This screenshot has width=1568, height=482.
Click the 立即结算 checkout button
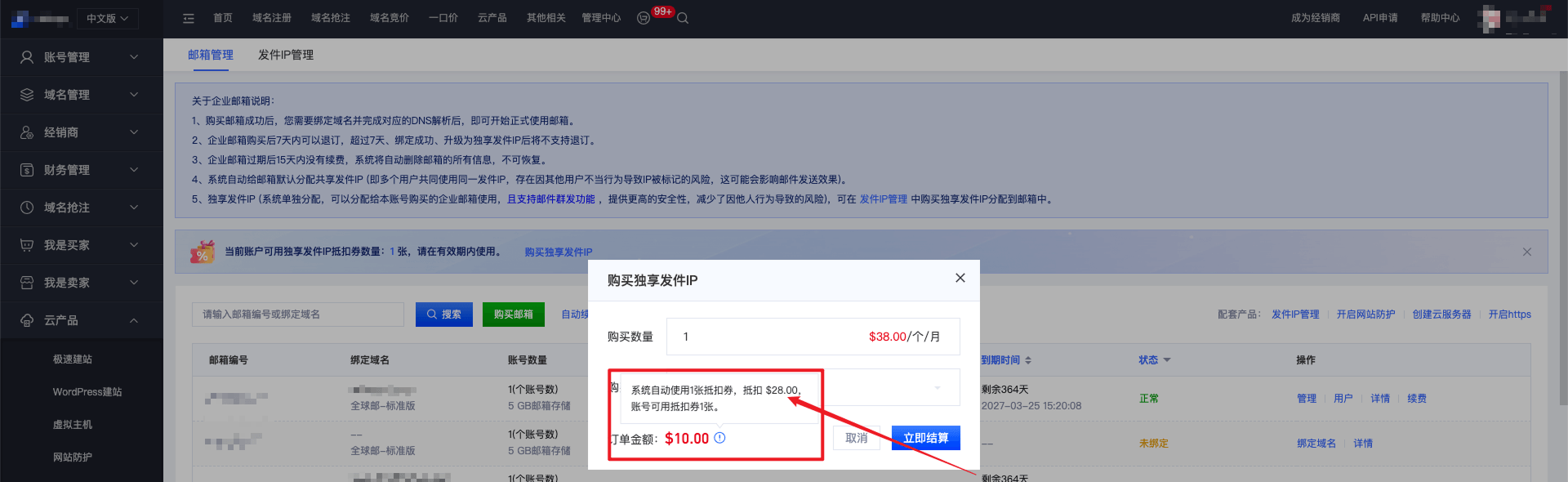[x=925, y=438]
